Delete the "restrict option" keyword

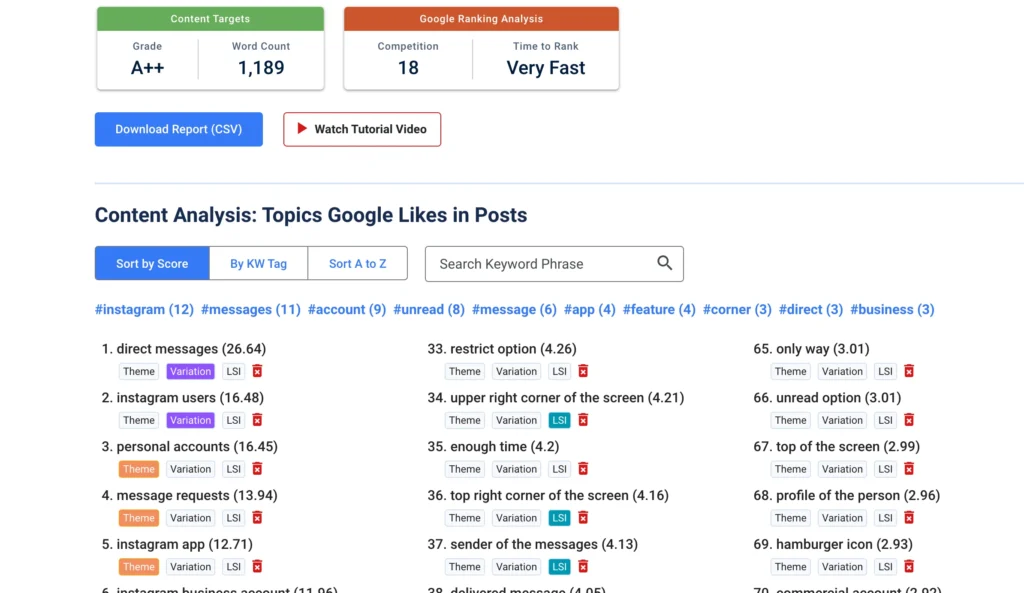pyautogui.click(x=582, y=371)
